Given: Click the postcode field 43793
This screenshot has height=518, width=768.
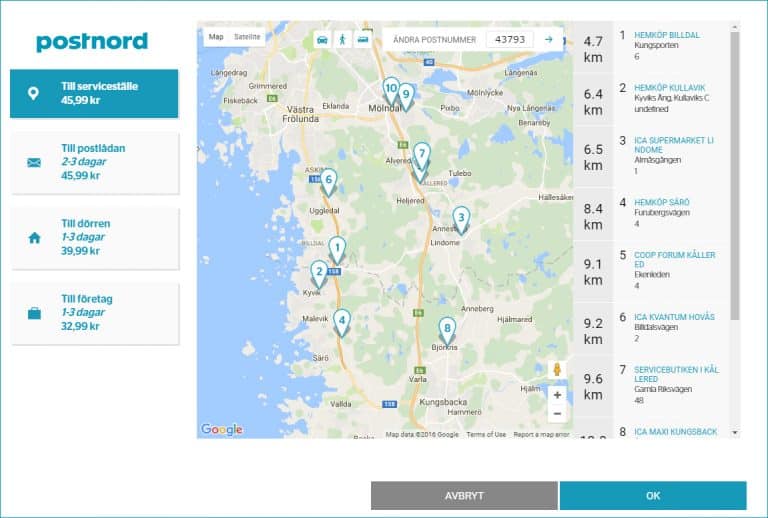Looking at the screenshot, I should click(x=510, y=40).
